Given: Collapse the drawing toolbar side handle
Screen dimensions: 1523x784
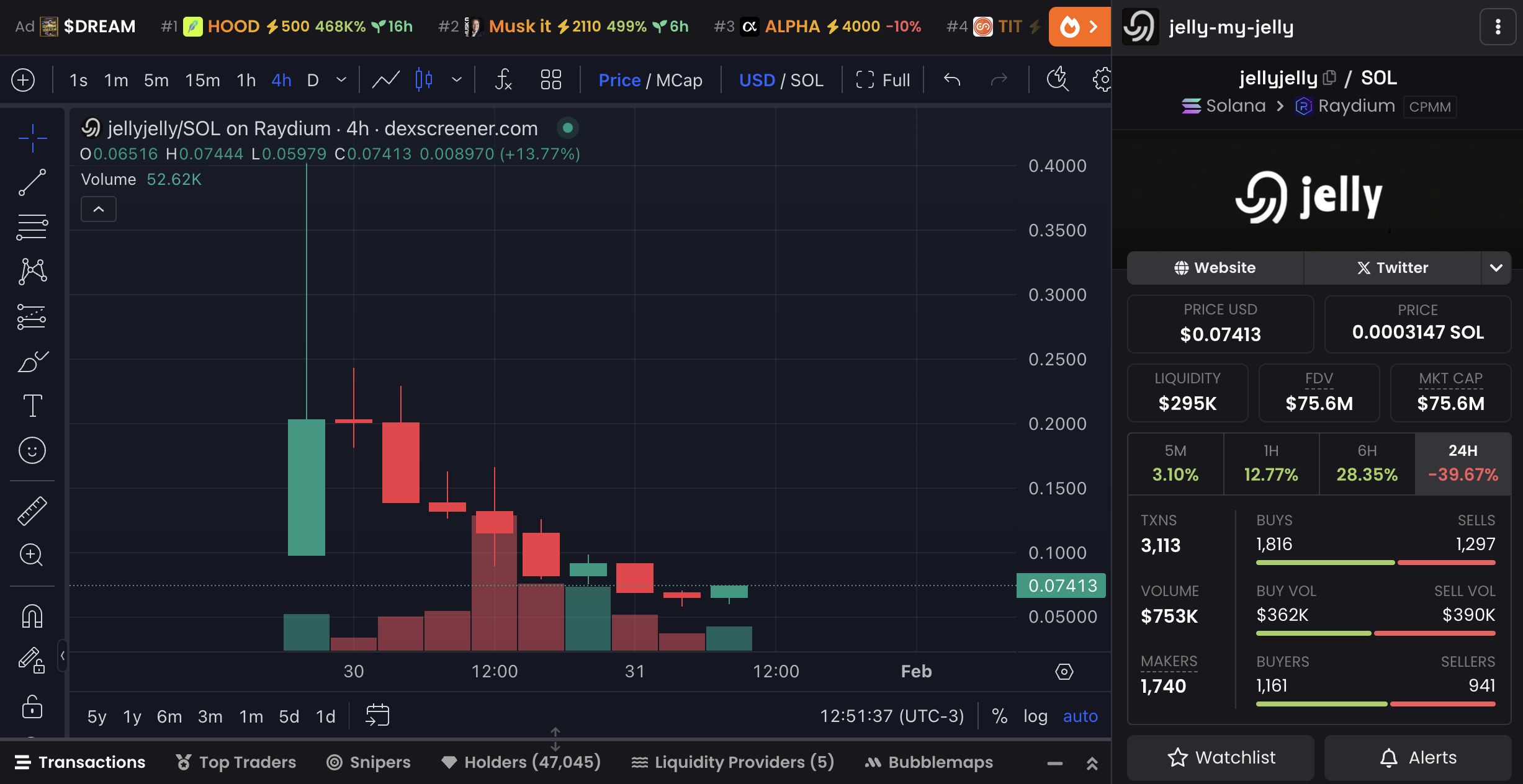Looking at the screenshot, I should [x=62, y=656].
